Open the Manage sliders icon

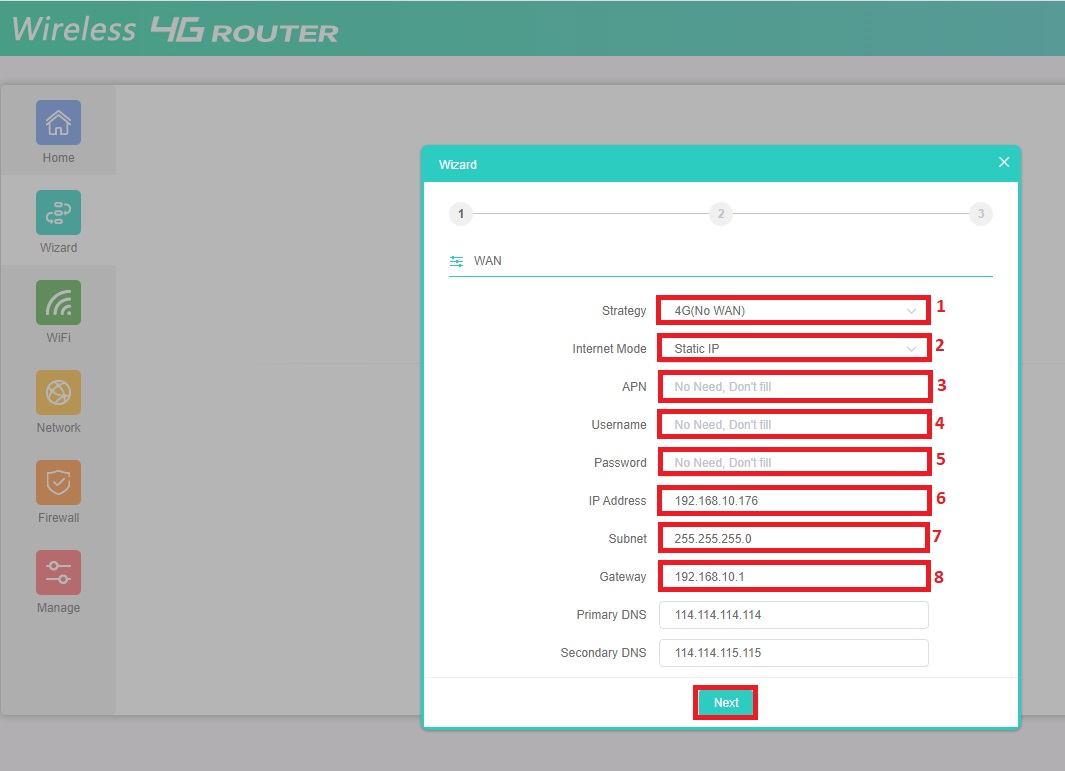point(58,573)
